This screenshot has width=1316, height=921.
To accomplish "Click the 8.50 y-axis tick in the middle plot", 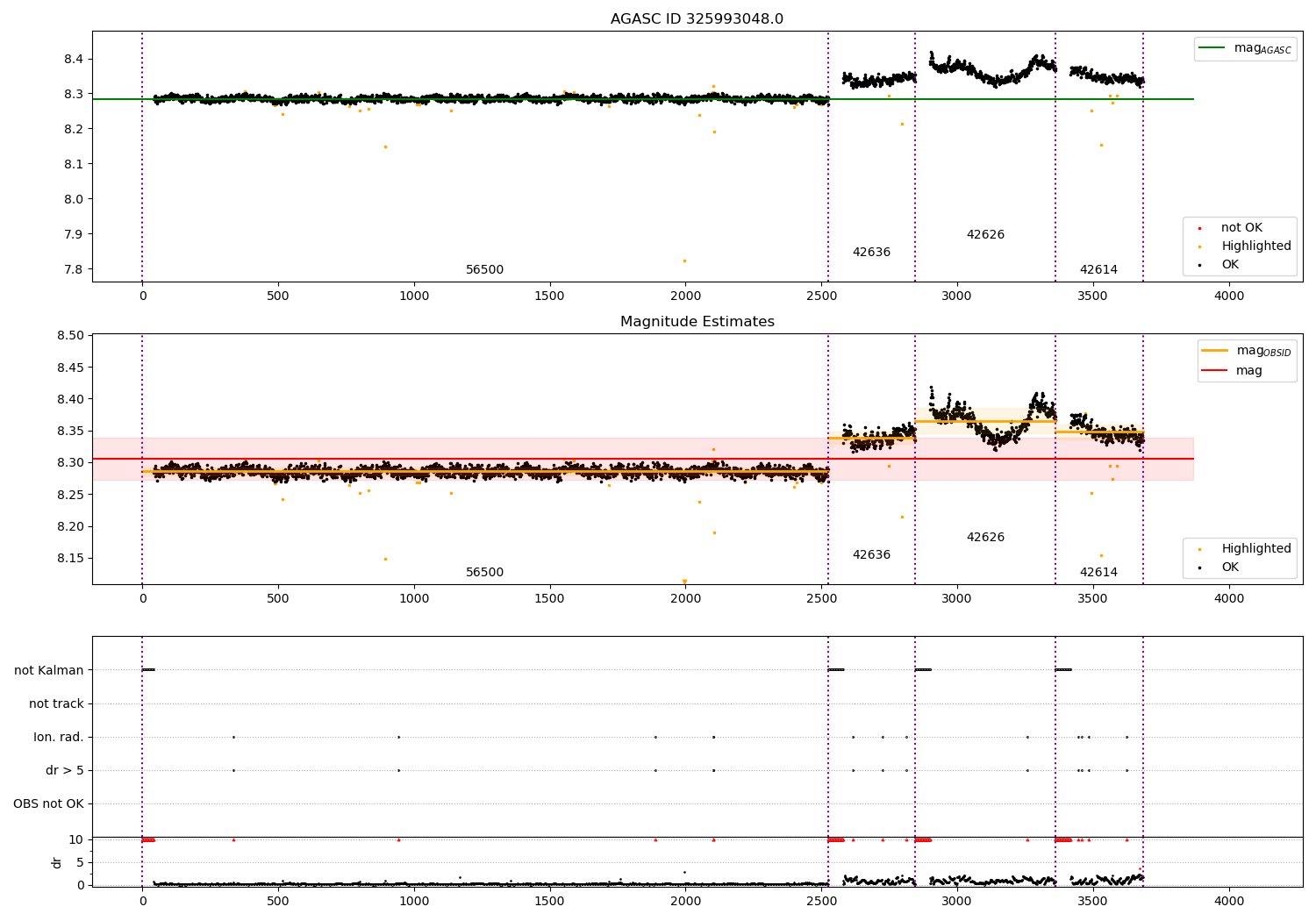I will (x=70, y=336).
